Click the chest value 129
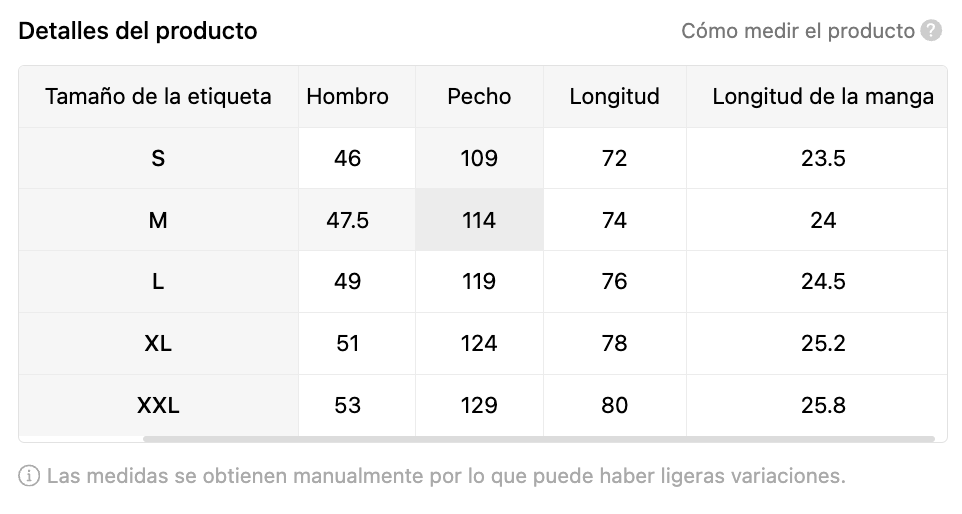962x514 pixels. point(479,406)
